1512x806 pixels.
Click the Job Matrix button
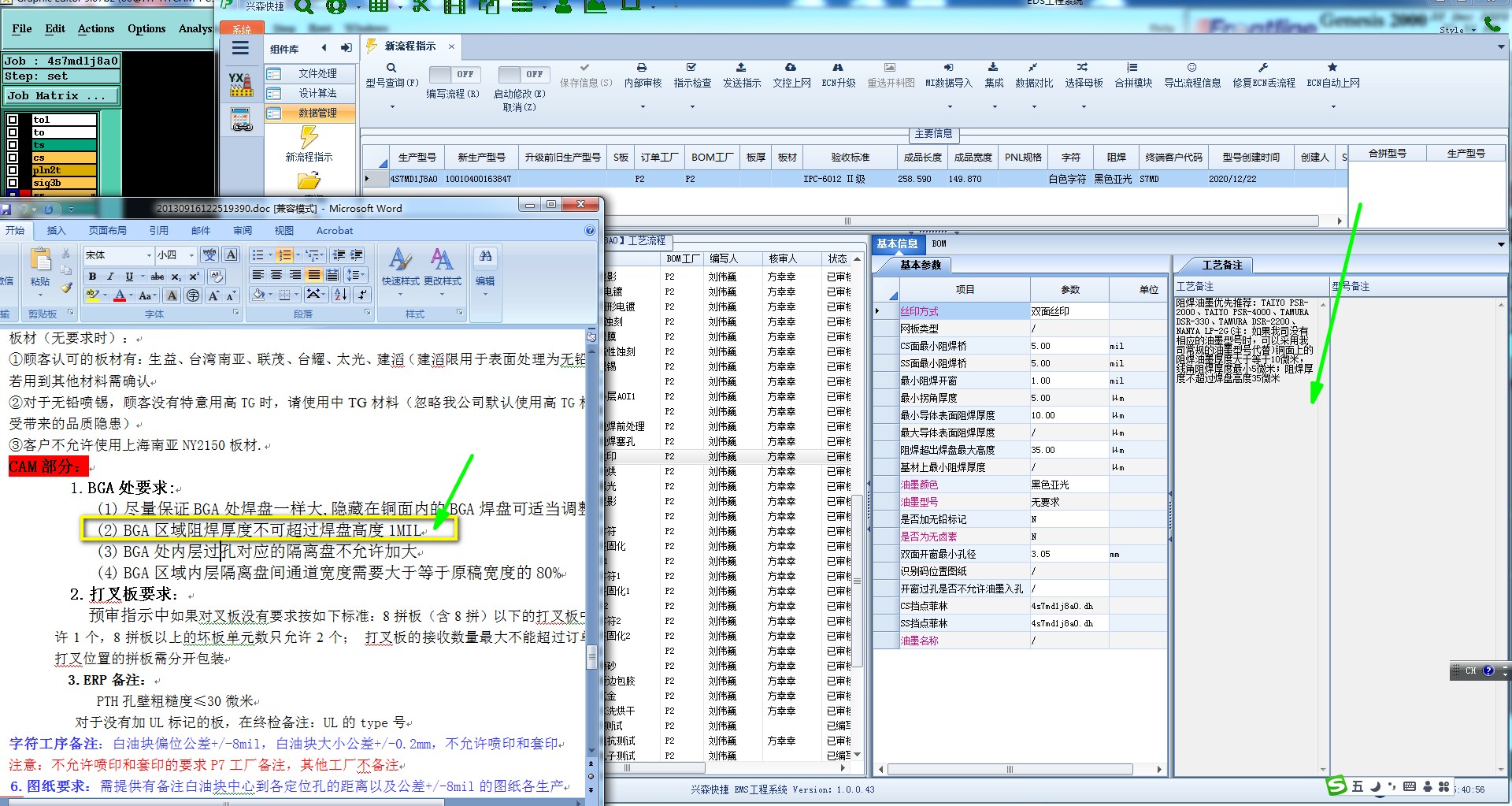pos(61,95)
